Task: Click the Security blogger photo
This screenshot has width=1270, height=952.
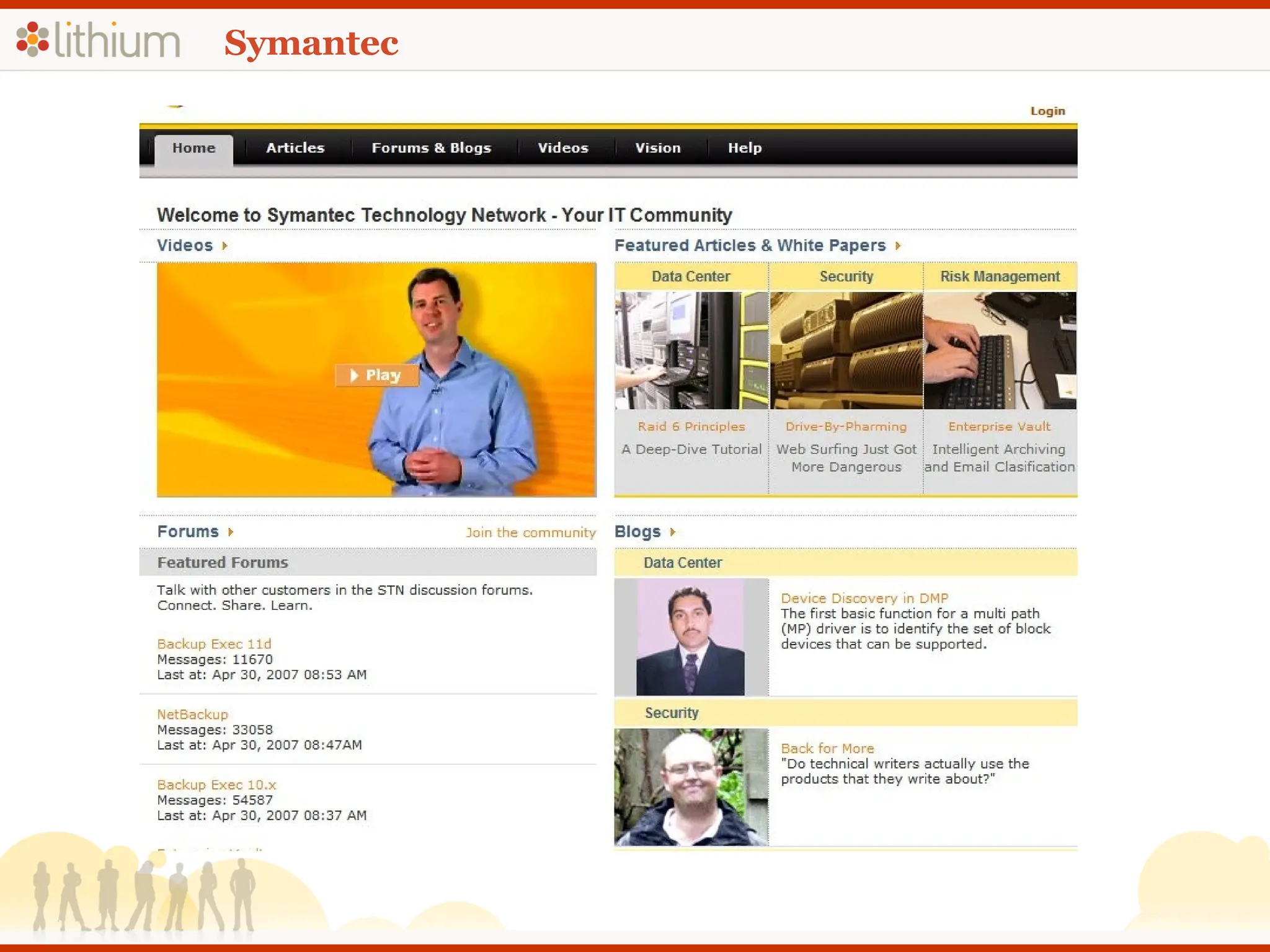Action: click(691, 787)
